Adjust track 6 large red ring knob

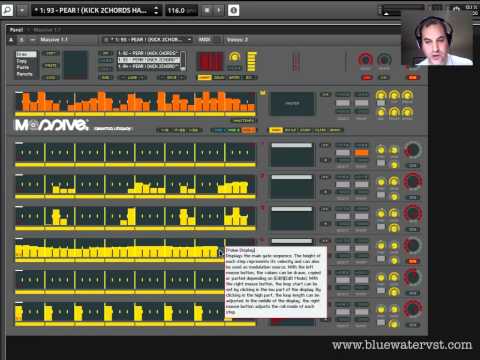413,309
